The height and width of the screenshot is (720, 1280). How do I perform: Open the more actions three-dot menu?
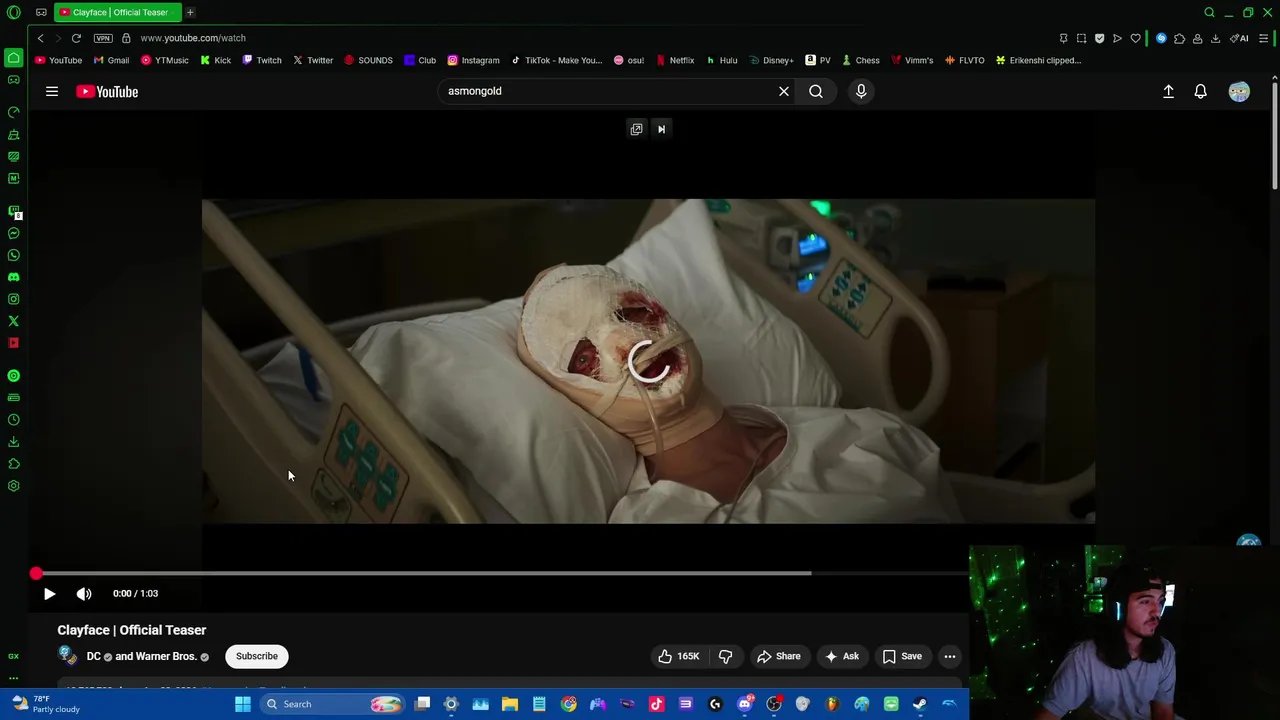coord(950,656)
